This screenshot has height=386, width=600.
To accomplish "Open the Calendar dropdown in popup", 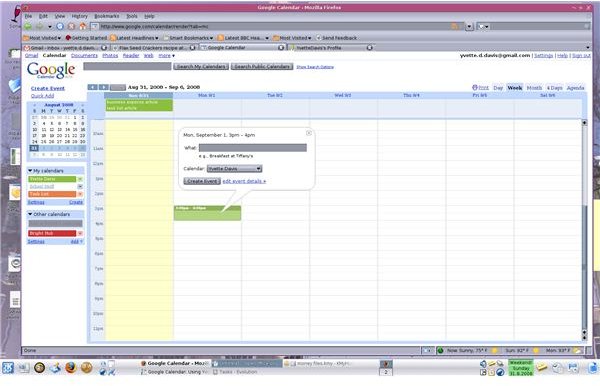I will (235, 169).
